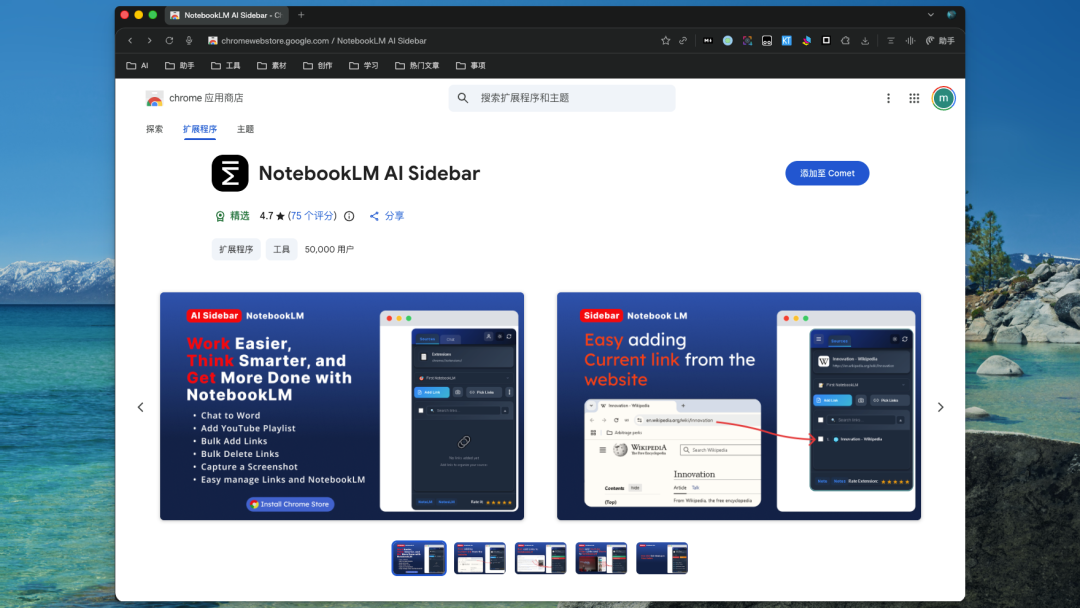Click the 工具 category chip

(282, 249)
